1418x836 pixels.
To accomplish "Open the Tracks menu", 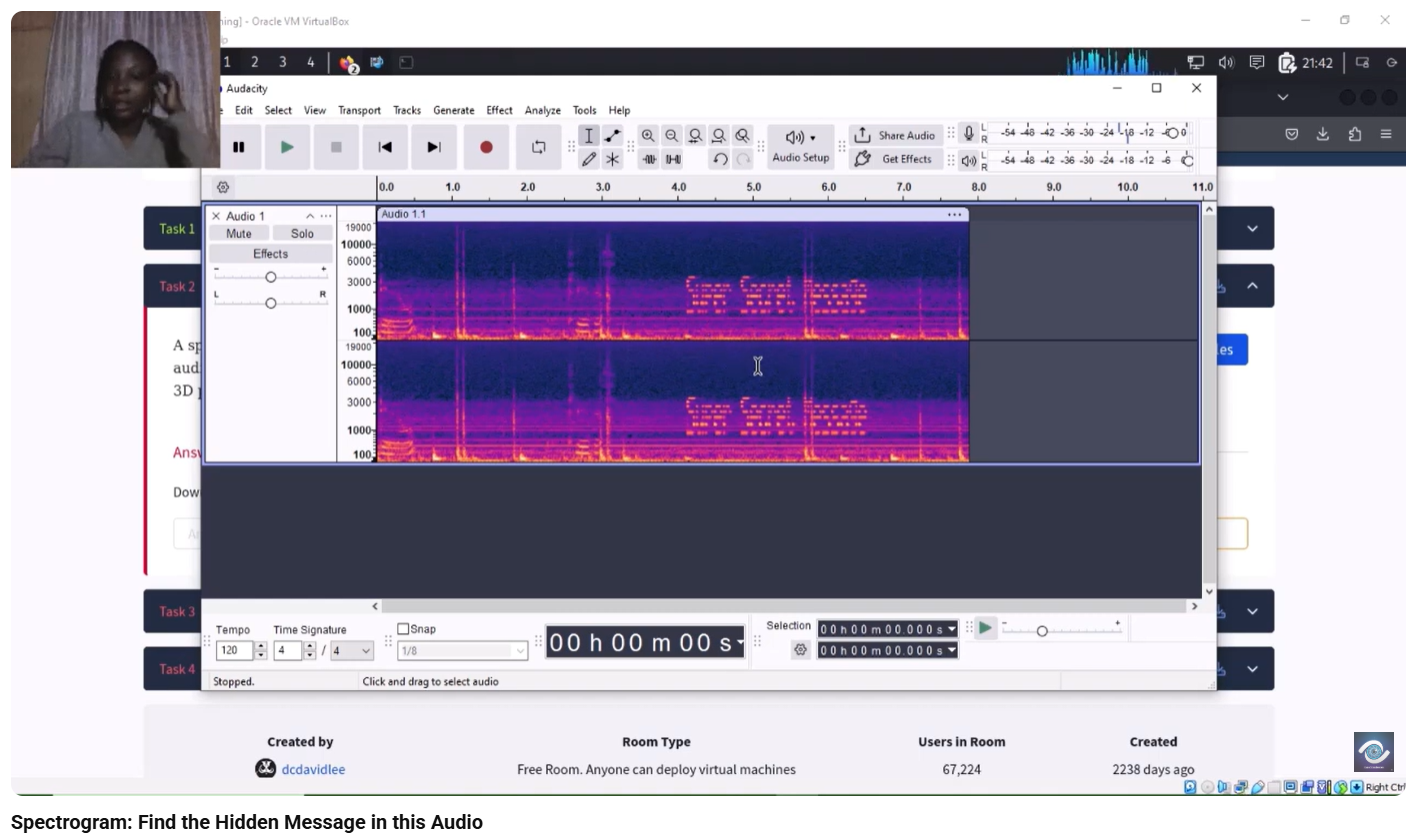I will (x=407, y=110).
